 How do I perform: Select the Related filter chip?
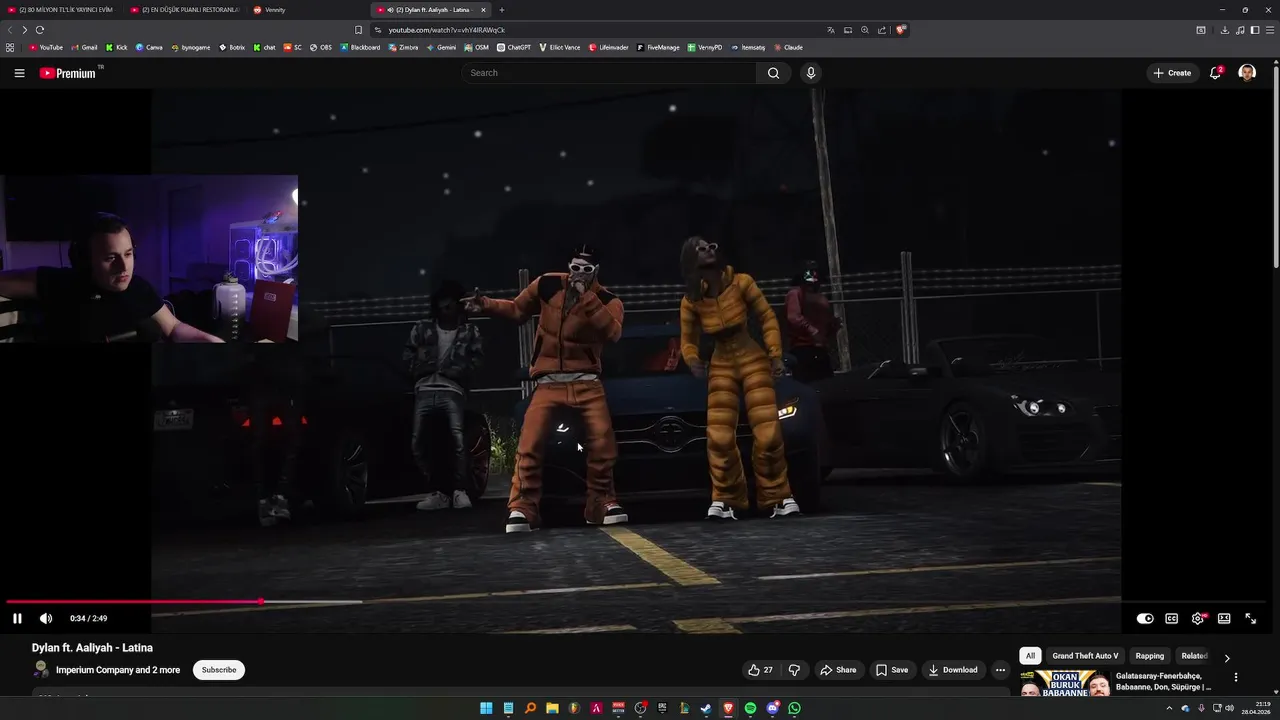[x=1194, y=656]
